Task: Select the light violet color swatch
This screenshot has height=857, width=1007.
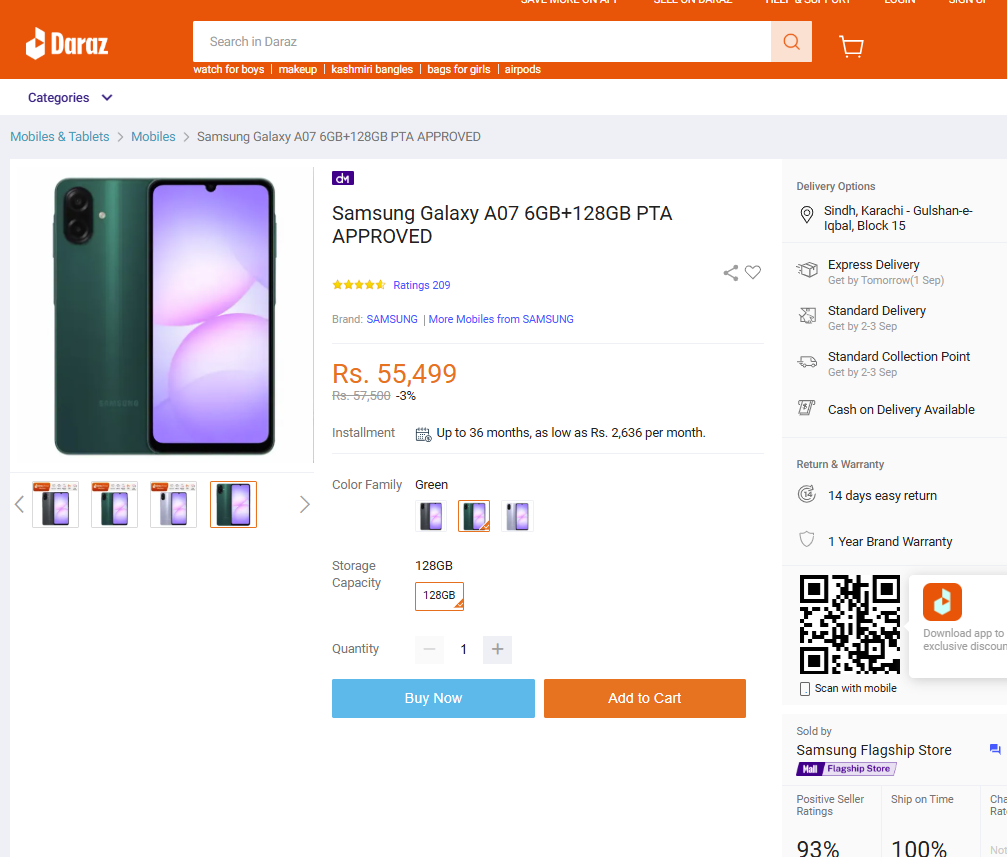Action: (x=517, y=516)
